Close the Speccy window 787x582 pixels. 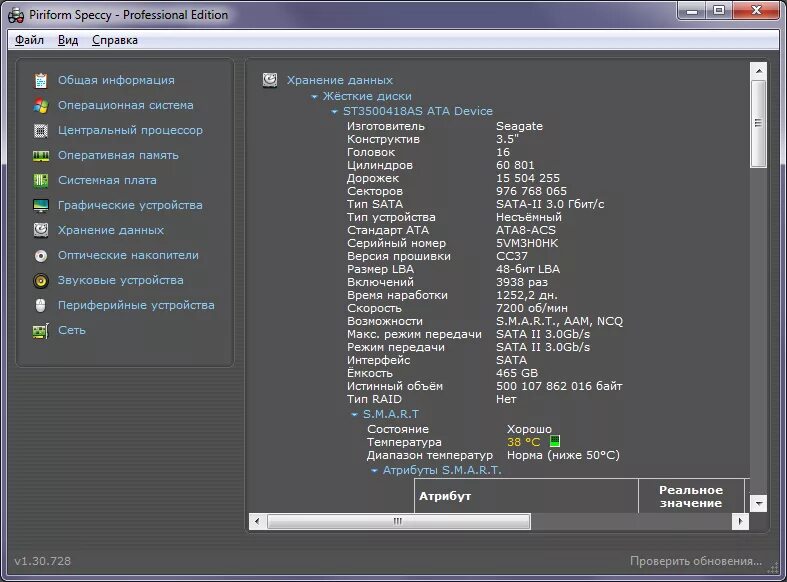pos(756,11)
